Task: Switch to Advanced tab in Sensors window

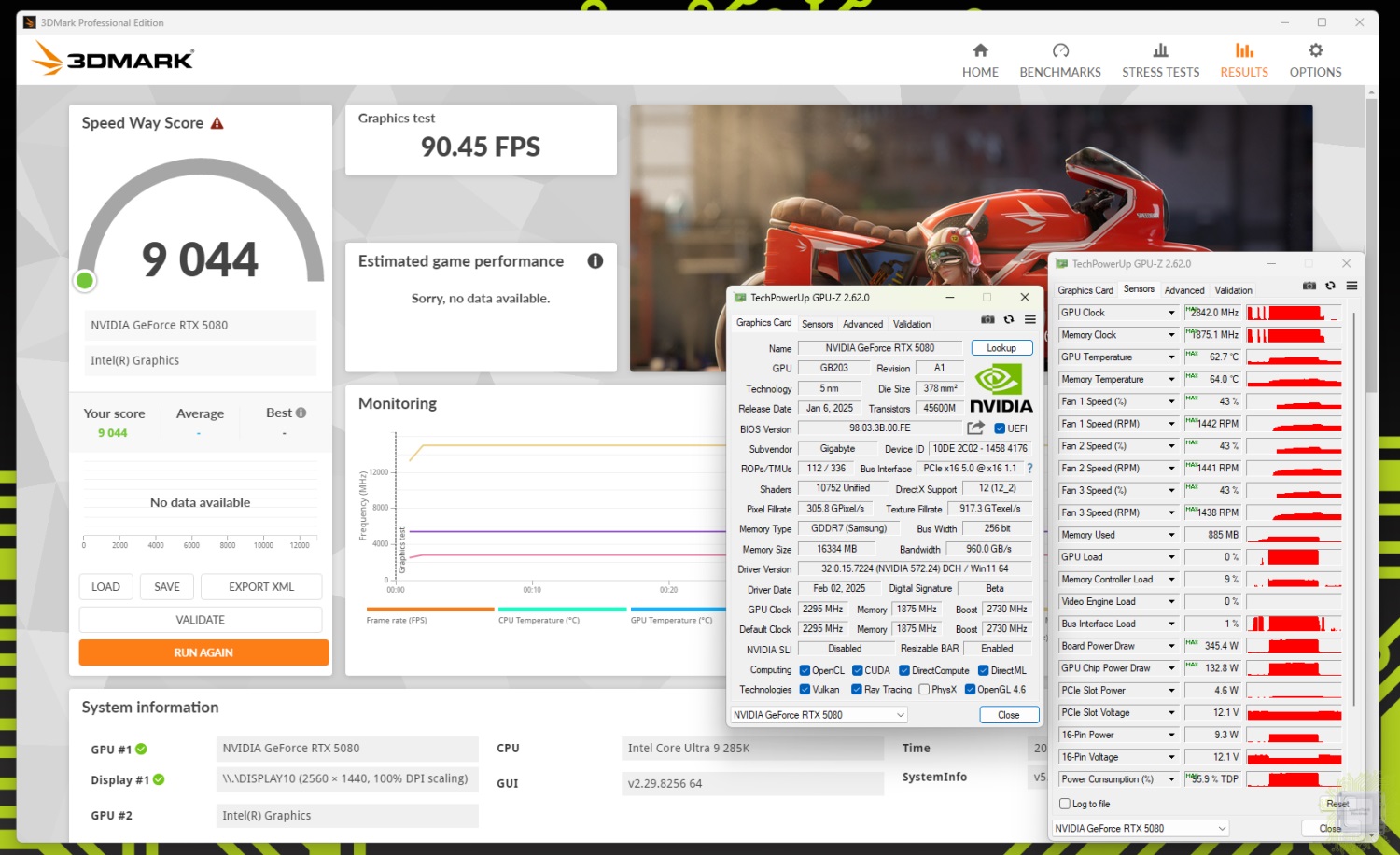Action: pos(1183,290)
